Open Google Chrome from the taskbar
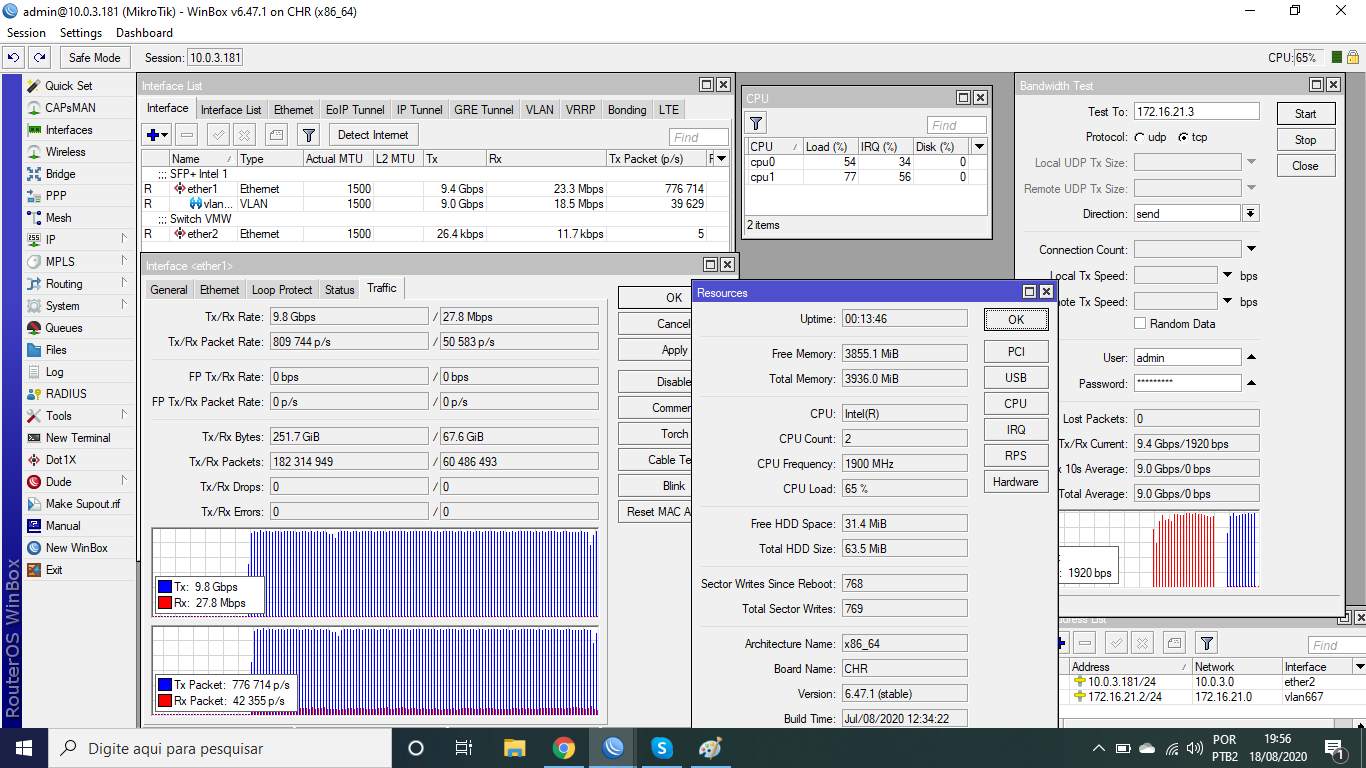The width and height of the screenshot is (1366, 768). click(x=563, y=748)
